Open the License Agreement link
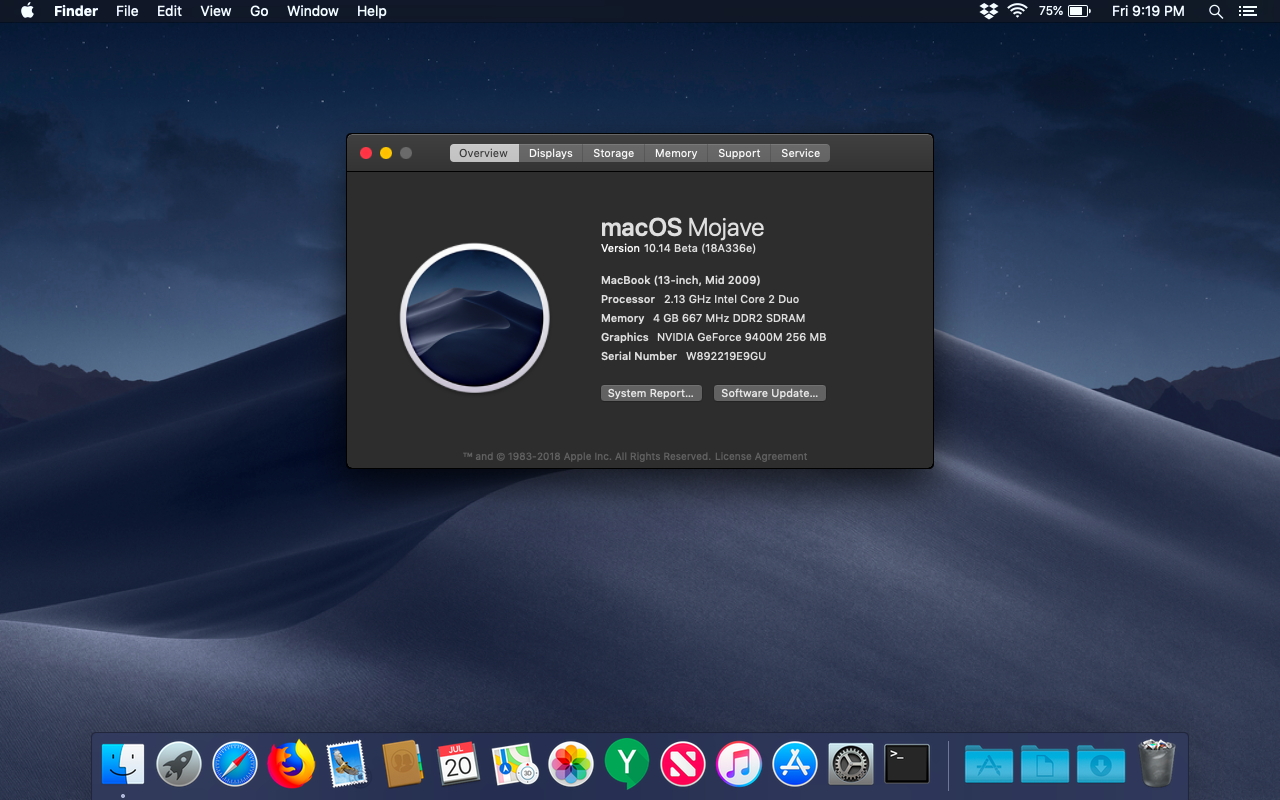This screenshot has width=1280, height=800. pos(761,456)
